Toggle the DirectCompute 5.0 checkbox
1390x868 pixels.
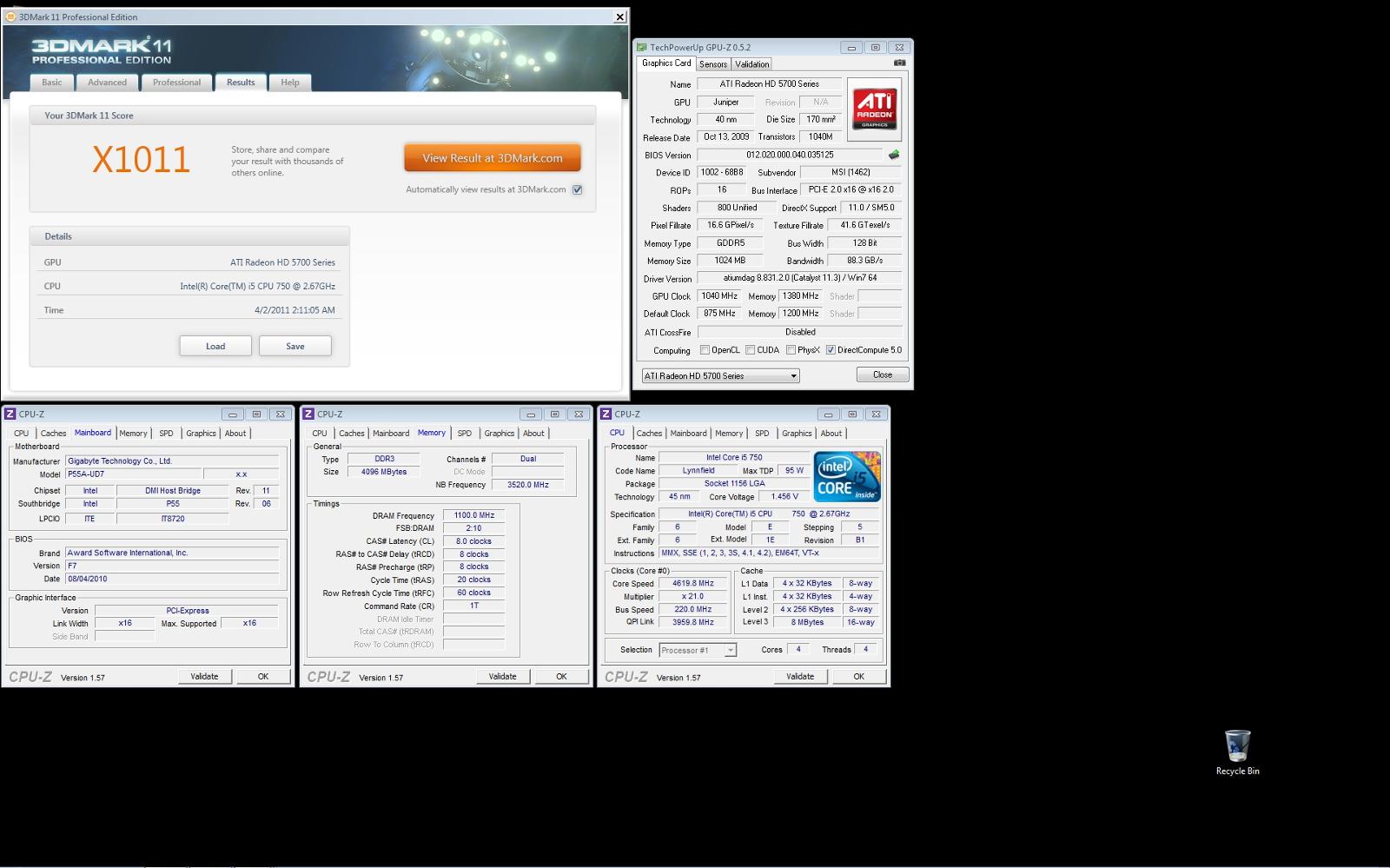coord(831,350)
